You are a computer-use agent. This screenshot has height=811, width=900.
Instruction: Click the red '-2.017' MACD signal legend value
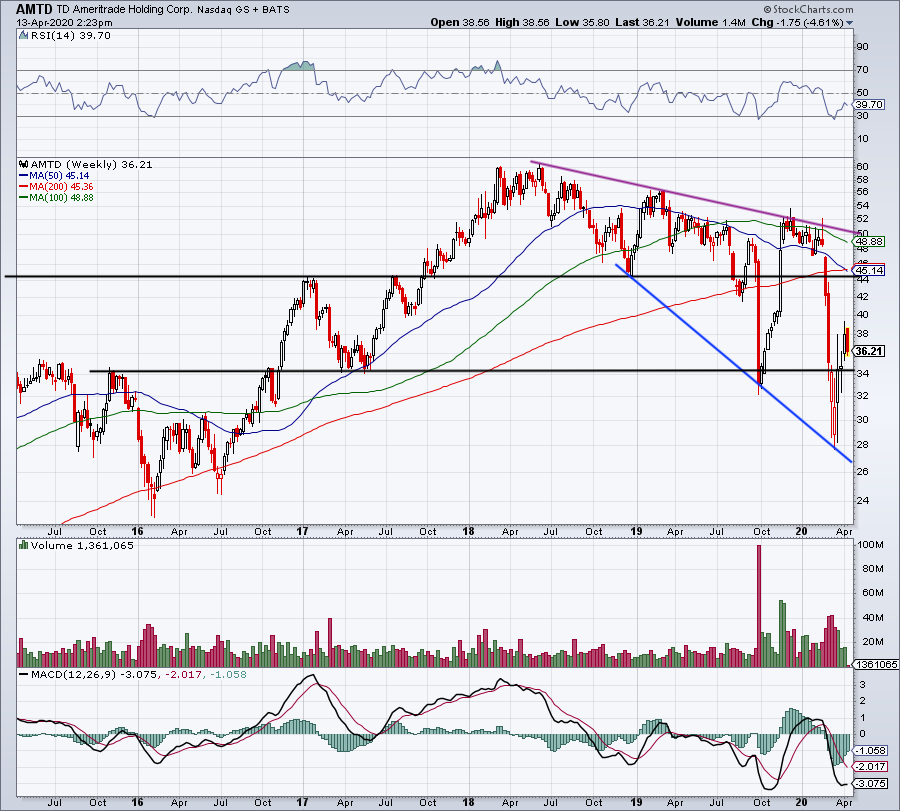[x=183, y=674]
